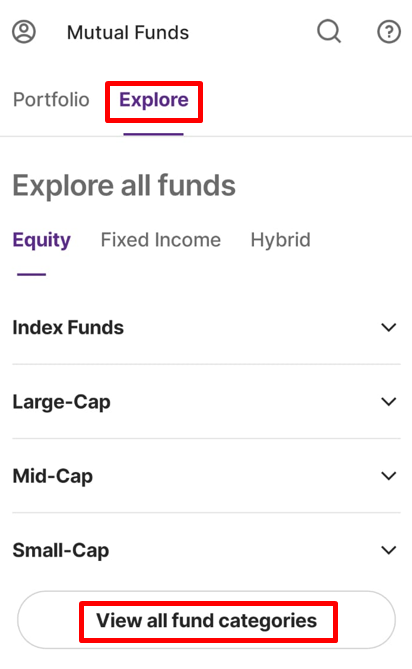Click the purple underline beneath Equity
This screenshot has width=412, height=669.
point(32,274)
